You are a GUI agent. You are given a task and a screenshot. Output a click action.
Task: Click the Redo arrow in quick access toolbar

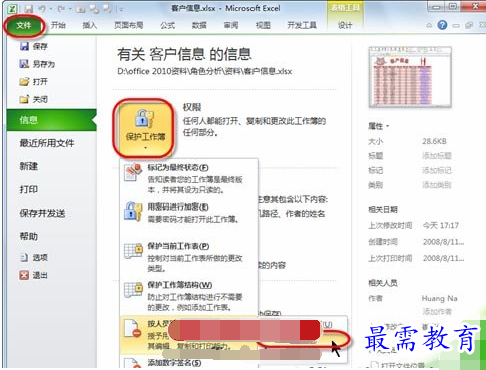(x=61, y=9)
